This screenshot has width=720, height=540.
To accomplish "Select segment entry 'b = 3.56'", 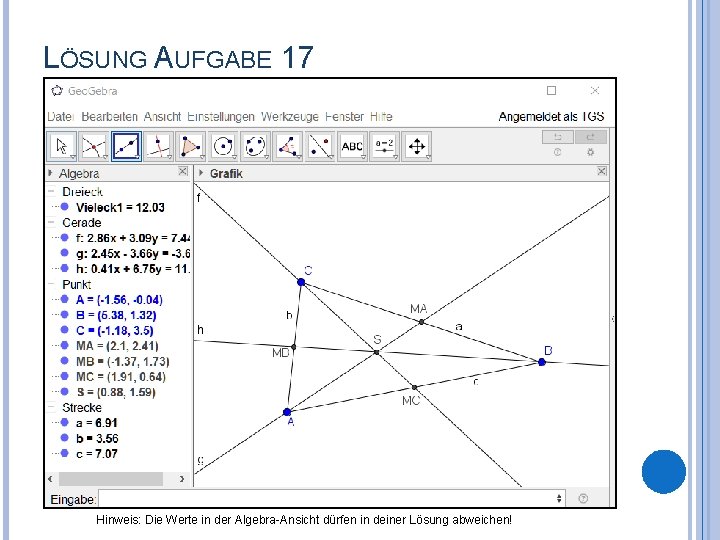I will (97, 438).
